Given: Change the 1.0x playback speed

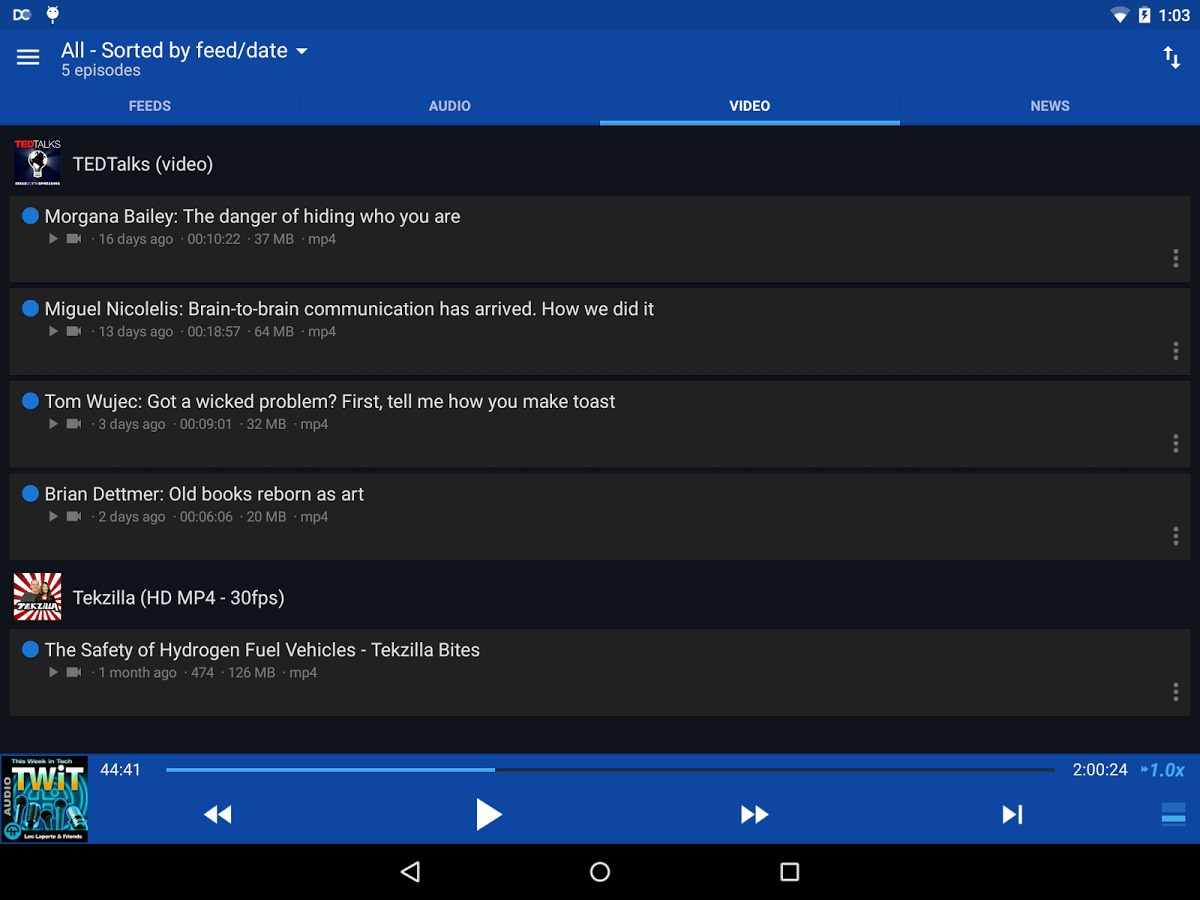Looking at the screenshot, I should coord(1162,770).
